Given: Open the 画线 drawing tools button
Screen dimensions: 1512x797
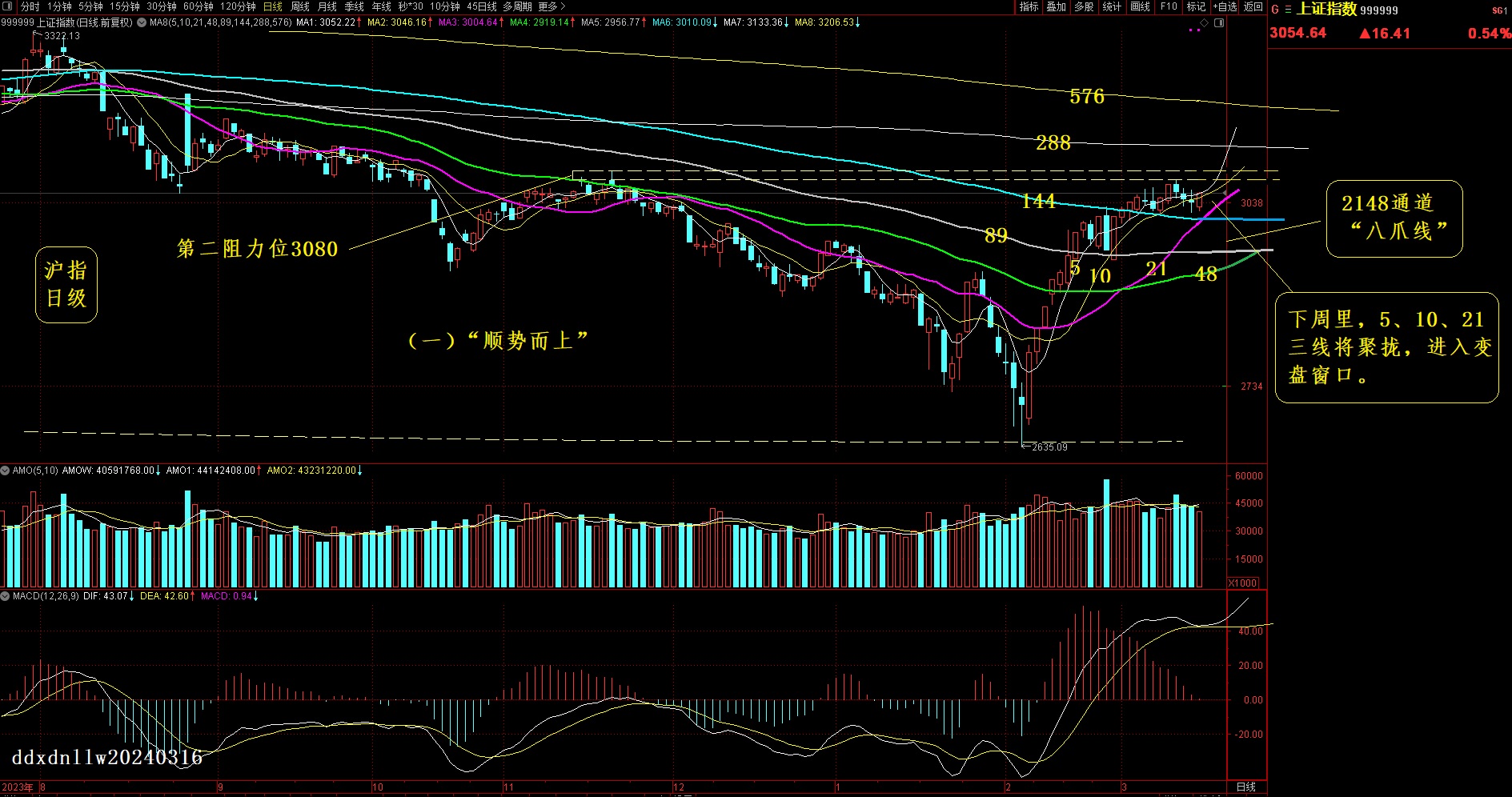Looking at the screenshot, I should pyautogui.click(x=1140, y=6).
